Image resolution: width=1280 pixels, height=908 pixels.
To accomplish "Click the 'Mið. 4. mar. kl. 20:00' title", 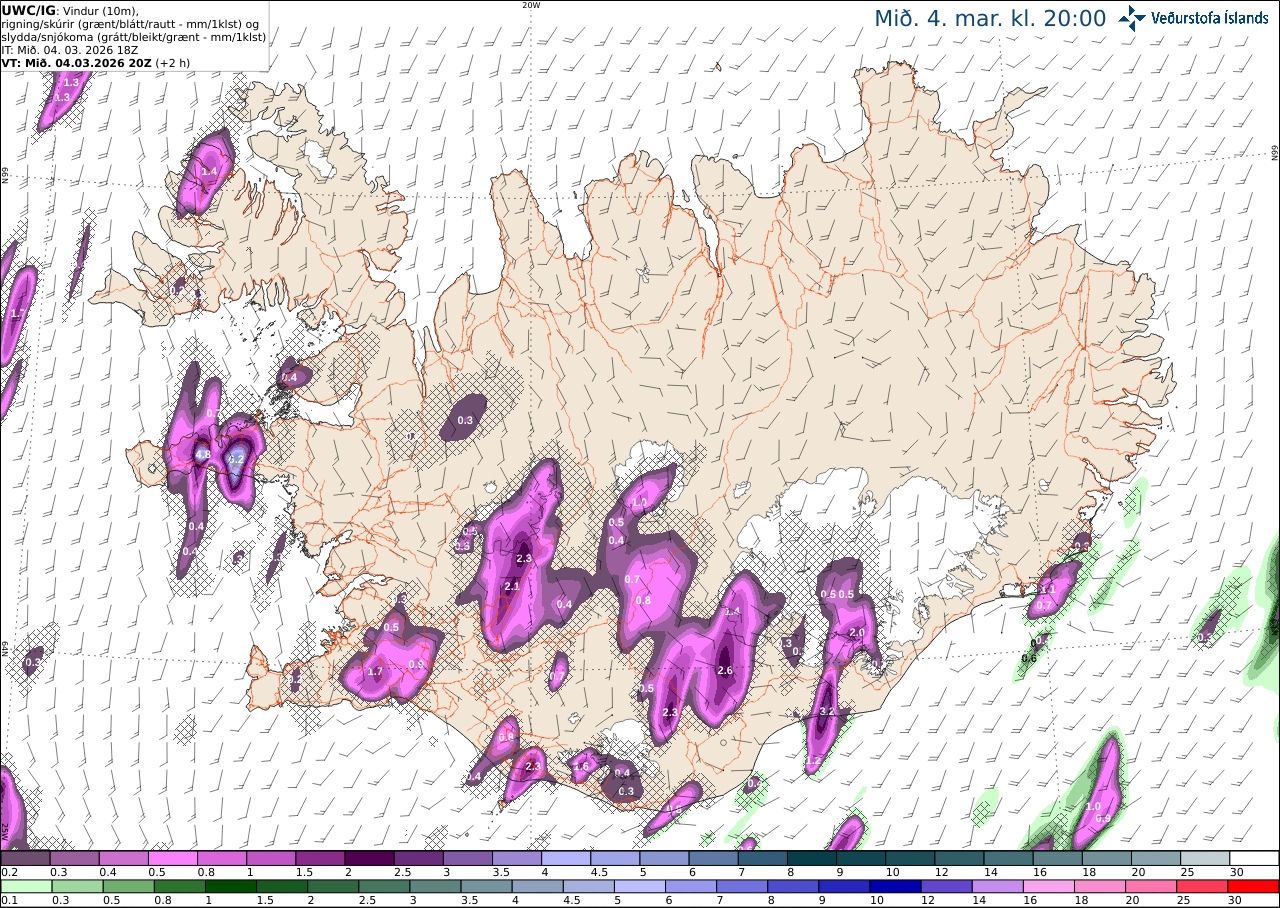I will [x=990, y=18].
